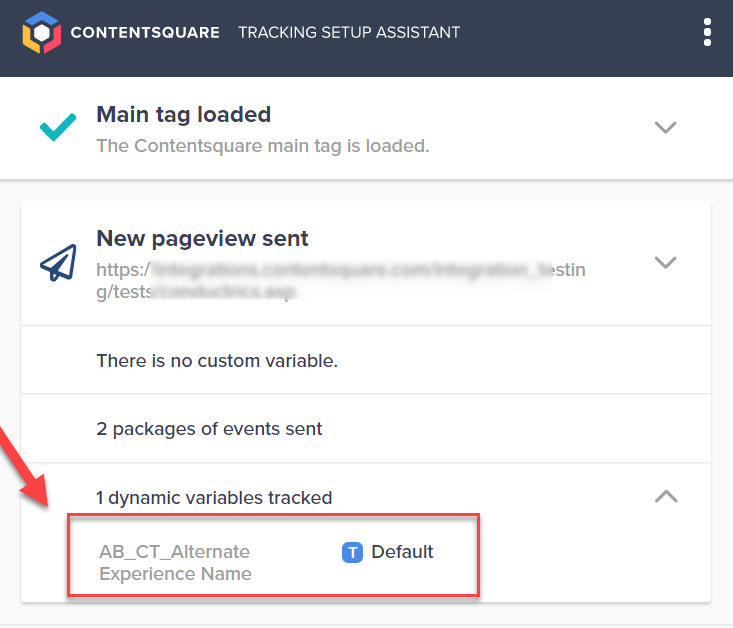This screenshot has height=628, width=733.
Task: Select the 'There is no custom variable' row
Action: pos(366,361)
